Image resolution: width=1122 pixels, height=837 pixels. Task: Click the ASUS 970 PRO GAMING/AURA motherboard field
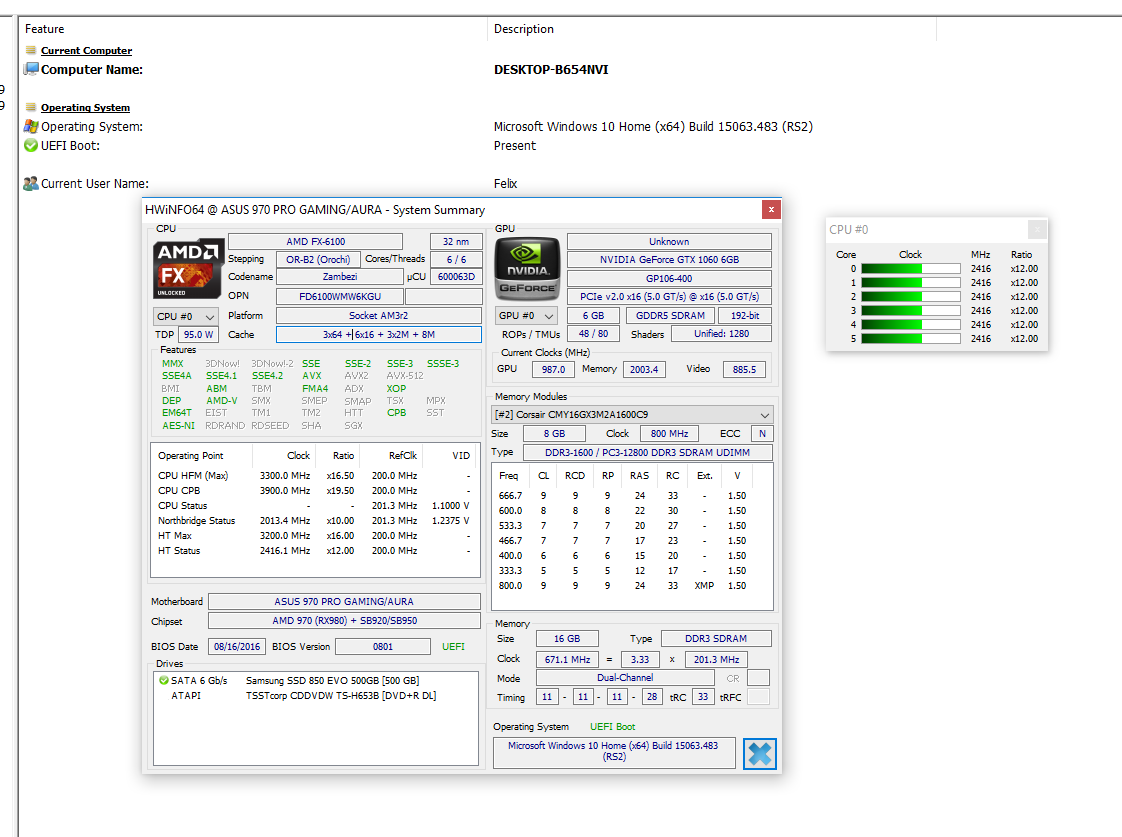[x=343, y=601]
